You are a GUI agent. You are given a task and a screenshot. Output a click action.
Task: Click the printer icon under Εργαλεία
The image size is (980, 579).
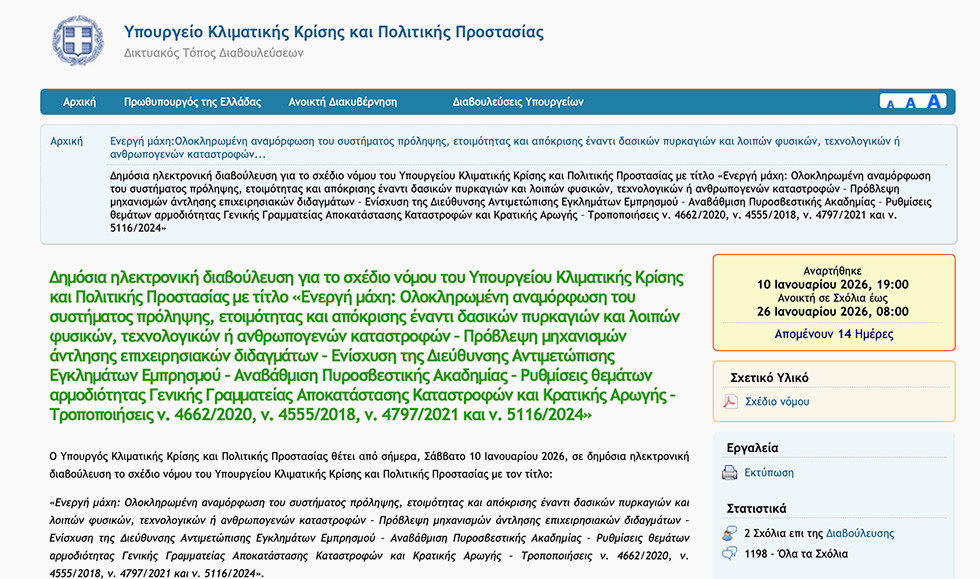tap(730, 473)
